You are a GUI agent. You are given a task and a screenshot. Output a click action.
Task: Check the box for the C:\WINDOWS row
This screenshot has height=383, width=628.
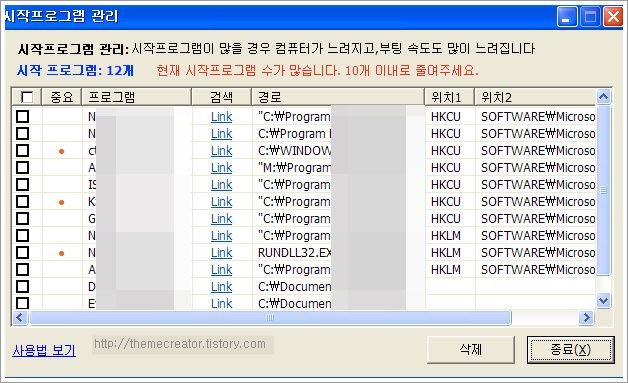[22, 151]
